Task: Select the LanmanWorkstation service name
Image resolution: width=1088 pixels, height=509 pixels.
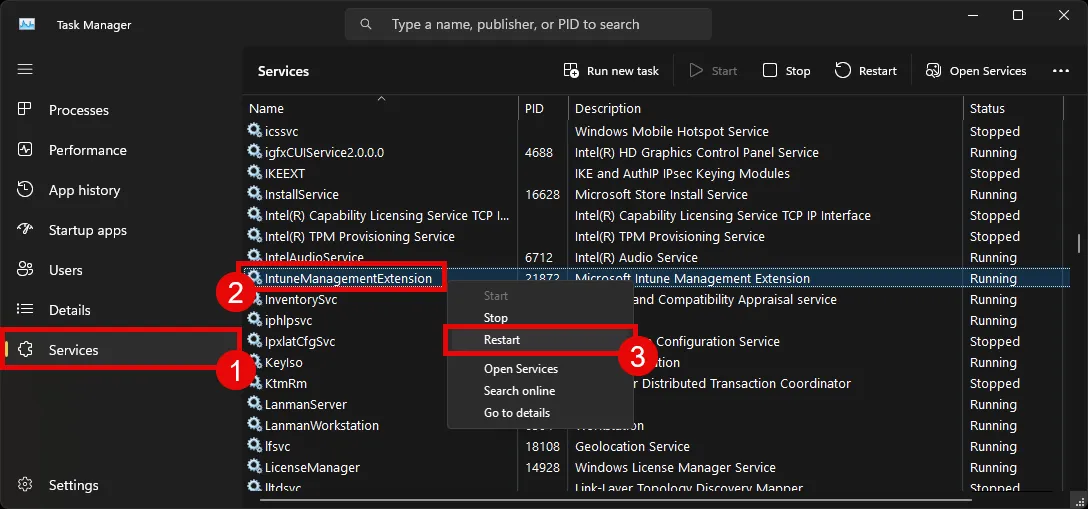Action: (x=322, y=426)
